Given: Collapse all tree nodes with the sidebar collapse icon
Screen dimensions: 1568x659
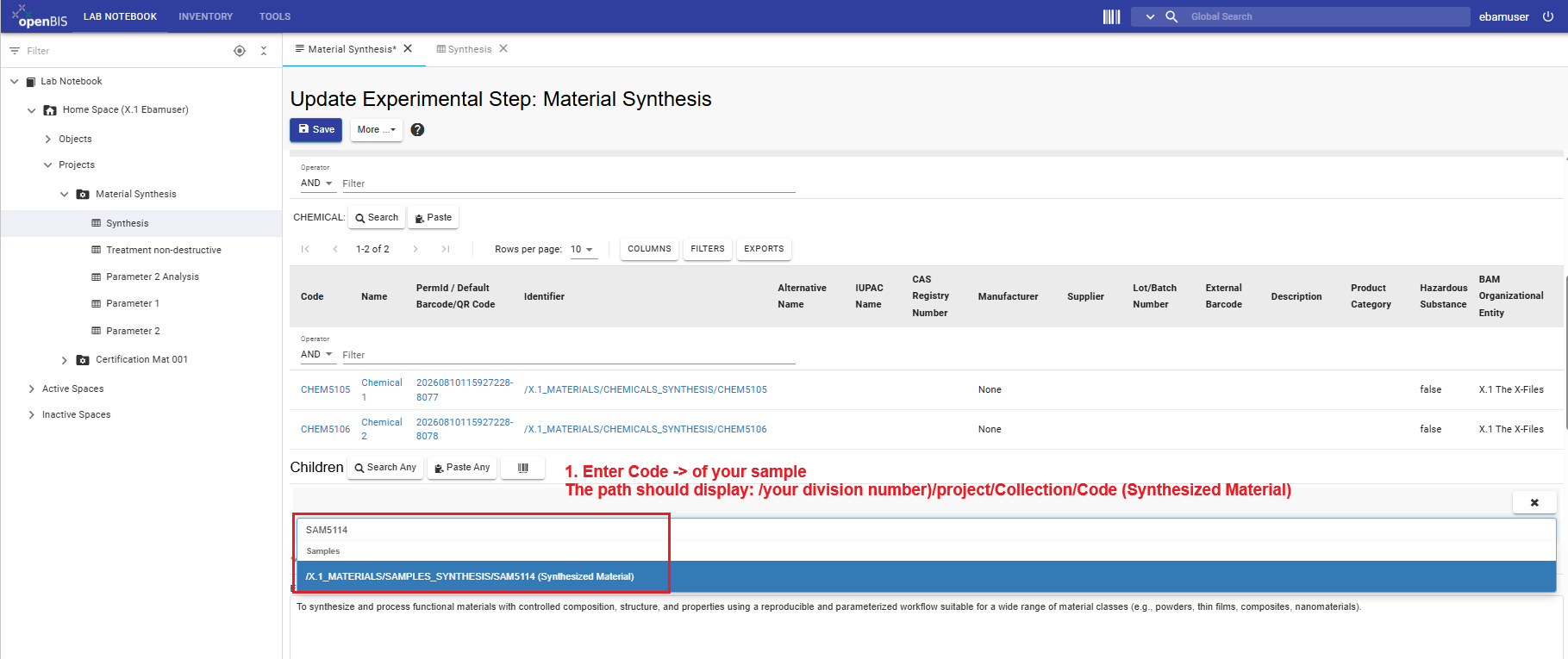Looking at the screenshot, I should click(264, 51).
